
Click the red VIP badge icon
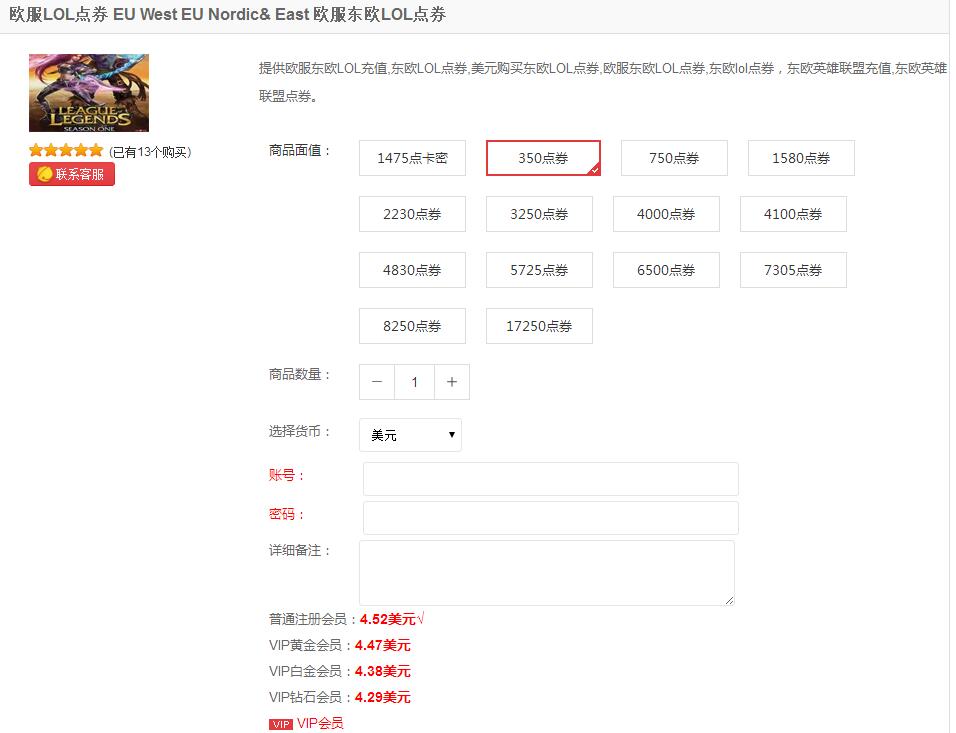(x=280, y=724)
